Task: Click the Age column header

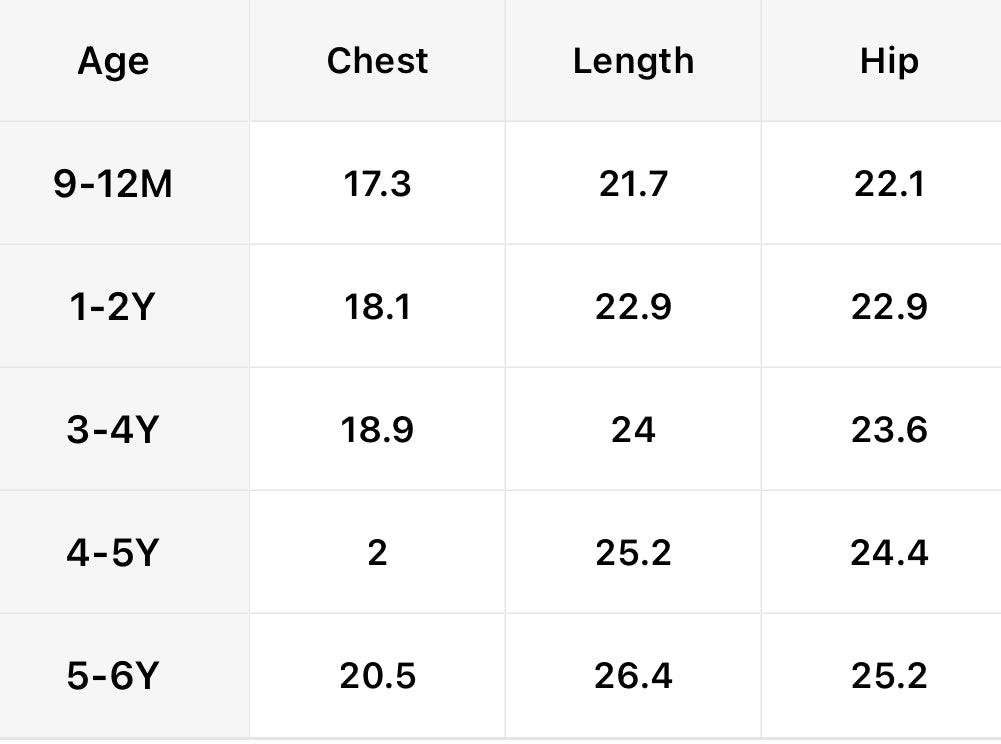Action: click(x=113, y=62)
